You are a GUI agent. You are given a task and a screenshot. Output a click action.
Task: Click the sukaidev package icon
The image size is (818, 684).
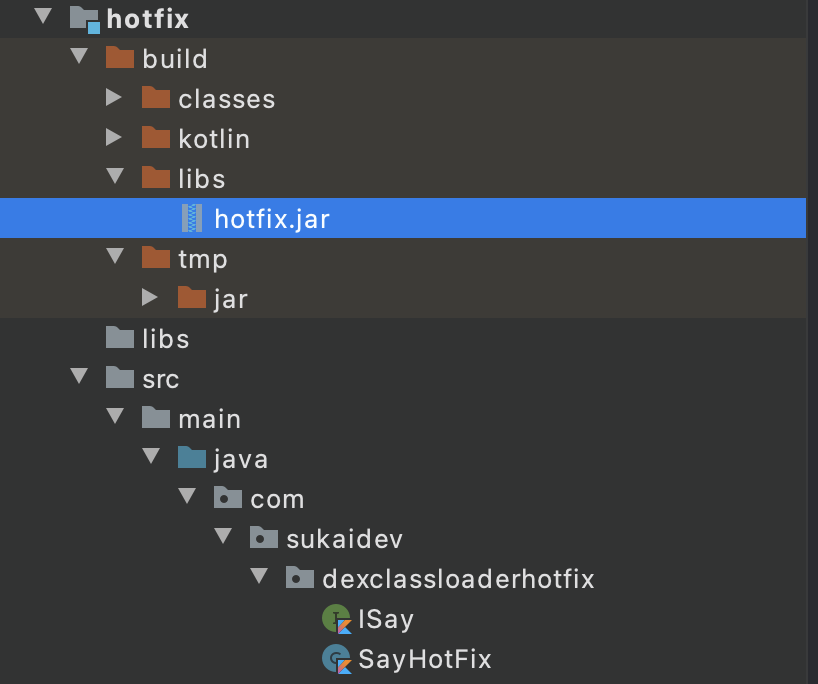[263, 539]
